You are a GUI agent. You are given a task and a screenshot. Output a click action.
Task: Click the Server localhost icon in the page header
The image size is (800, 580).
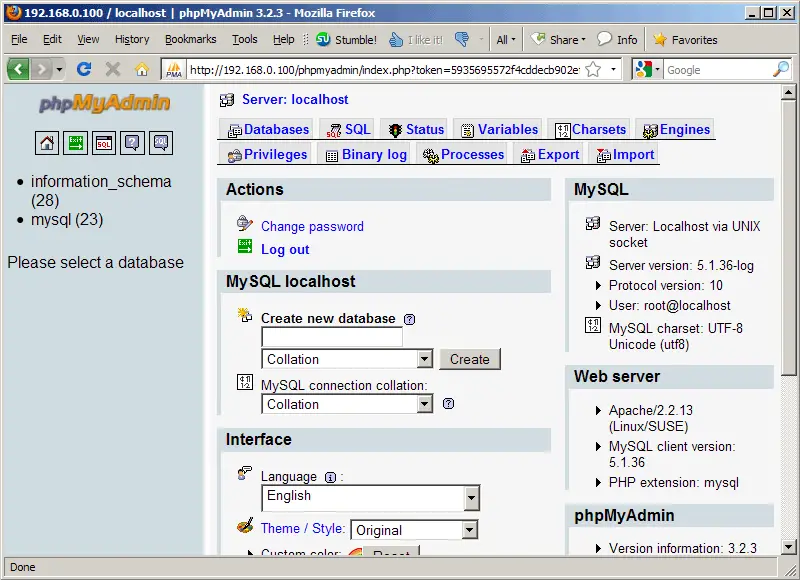tap(227, 100)
